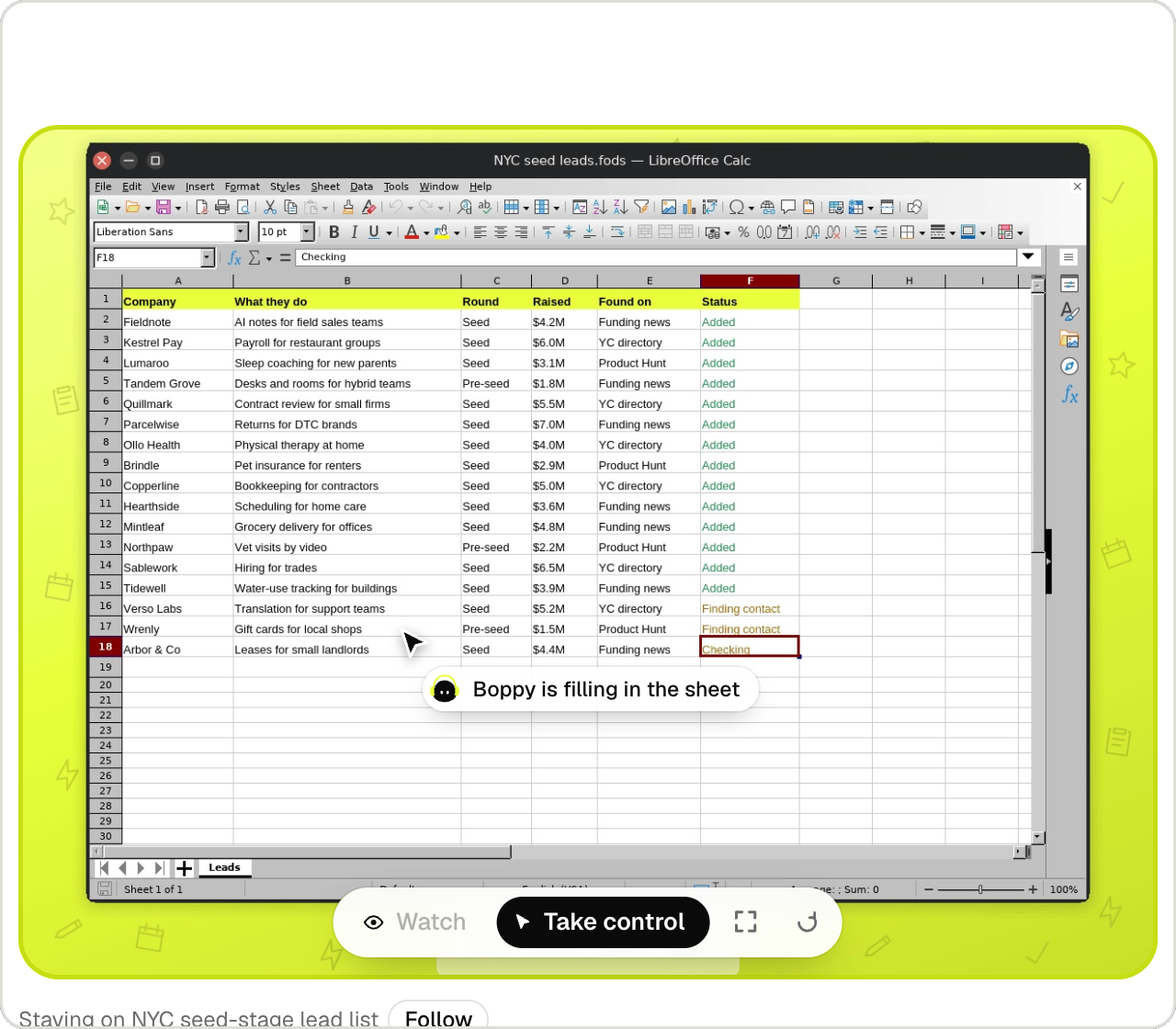Click the AutoFilter funnel icon

coord(641,208)
